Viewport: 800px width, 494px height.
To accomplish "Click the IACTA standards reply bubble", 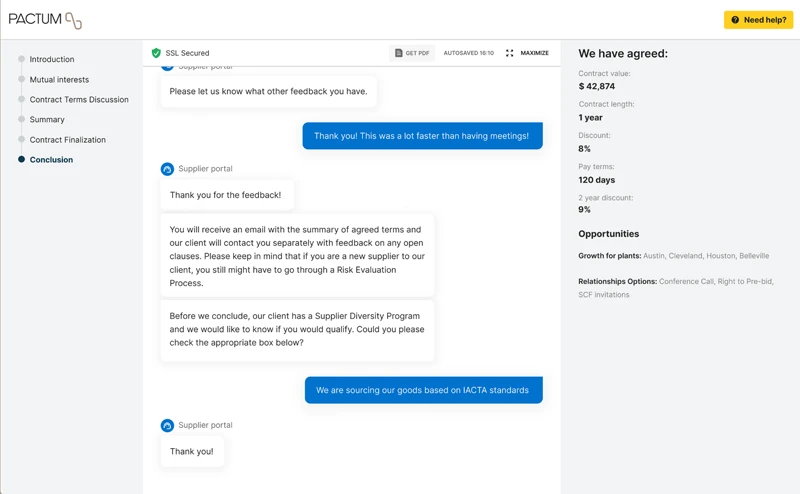I will 423,390.
